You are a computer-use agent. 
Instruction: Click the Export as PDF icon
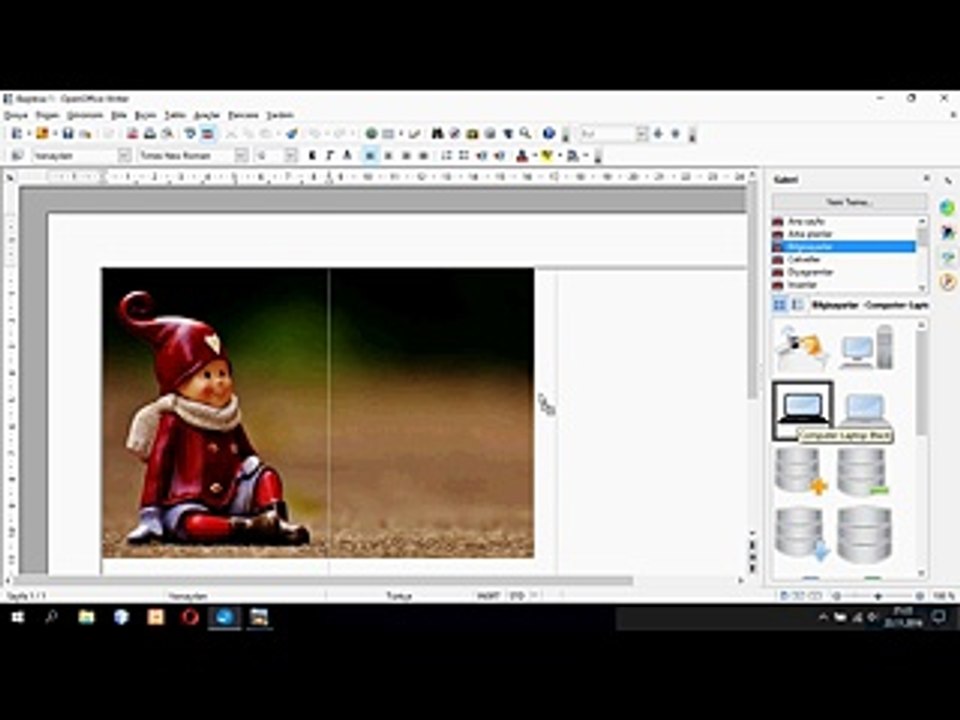[132, 133]
